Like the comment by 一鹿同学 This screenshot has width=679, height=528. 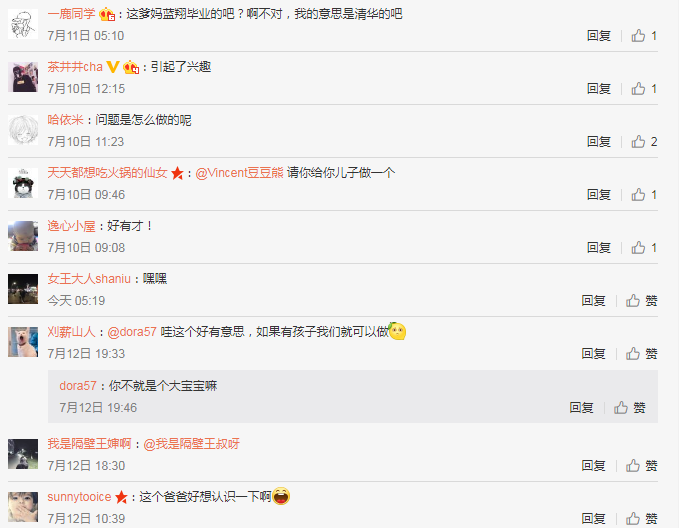click(643, 36)
